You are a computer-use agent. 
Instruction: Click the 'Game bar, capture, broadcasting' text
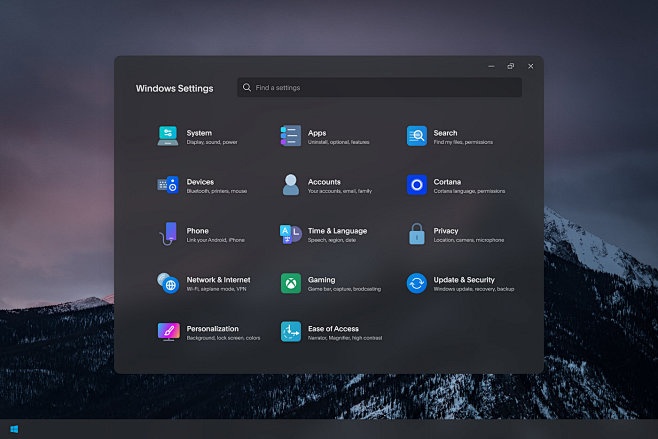pyautogui.click(x=345, y=289)
